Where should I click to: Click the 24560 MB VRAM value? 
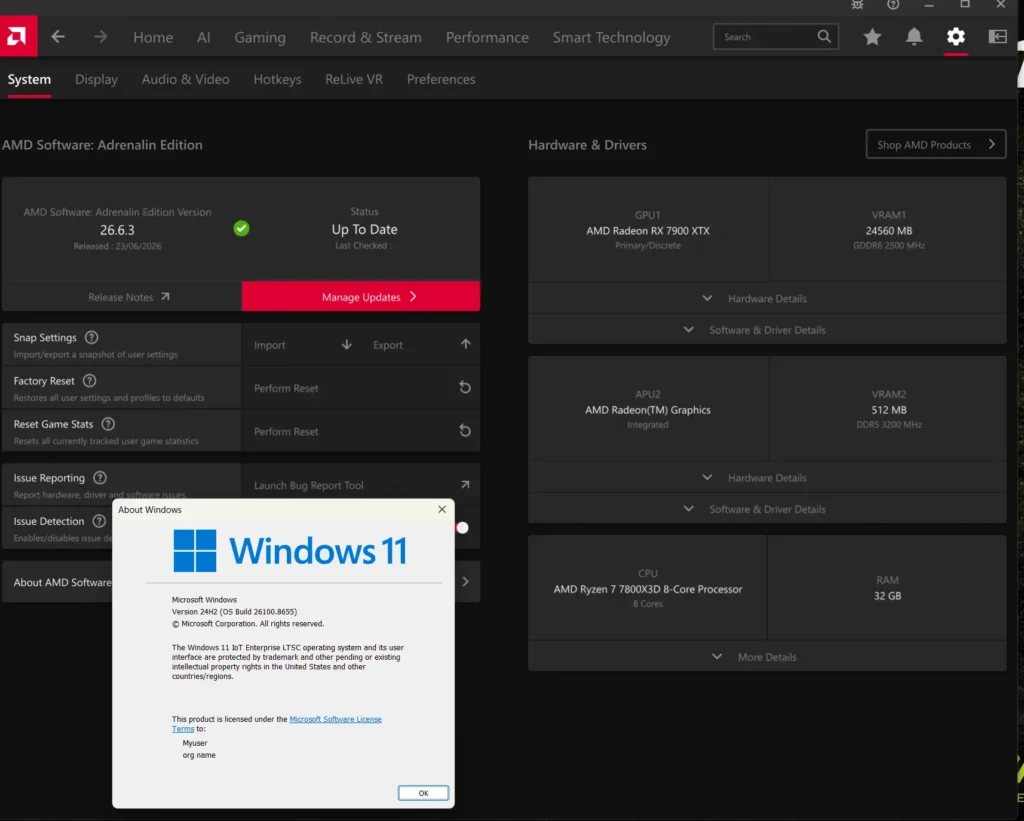[888, 231]
